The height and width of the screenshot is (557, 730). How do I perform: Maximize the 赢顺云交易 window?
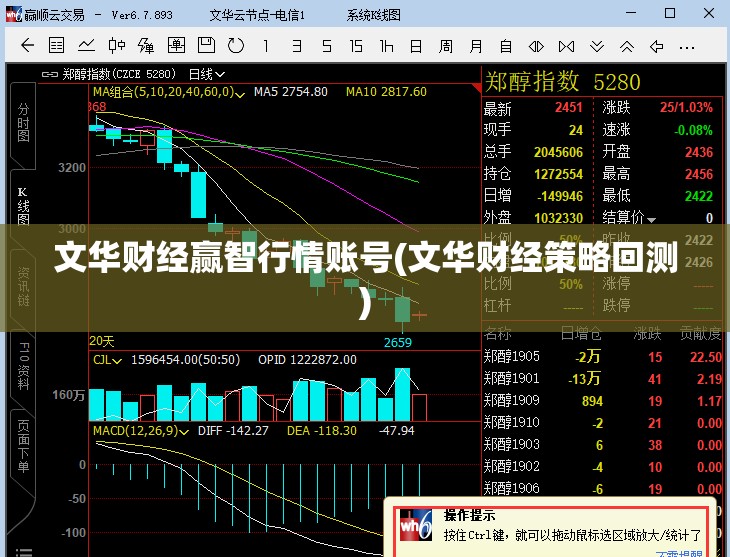pos(669,13)
